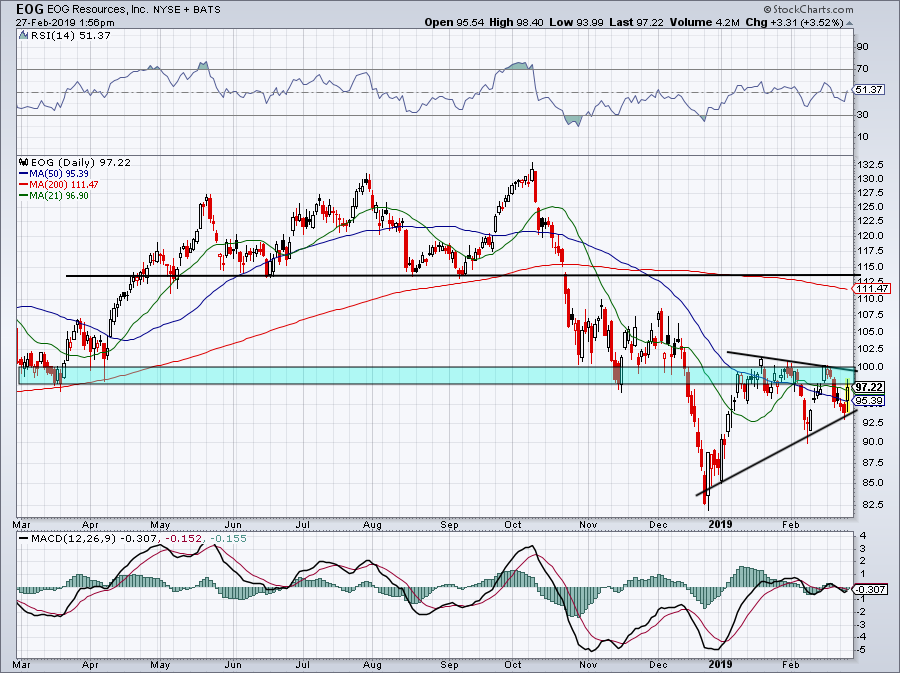Click the 'RSI(14) 51.37' panel label
The height and width of the screenshot is (673, 900).
[x=69, y=36]
